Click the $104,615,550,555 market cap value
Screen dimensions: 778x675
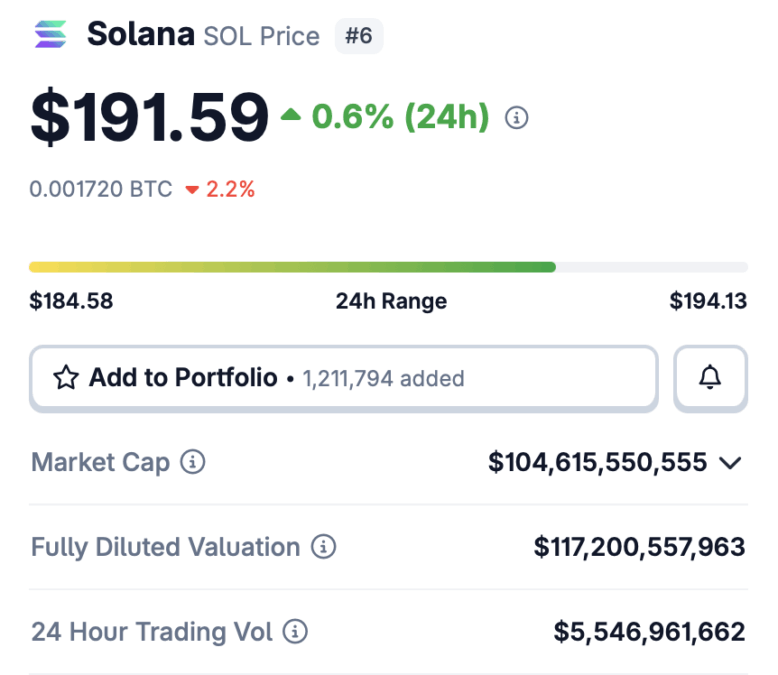(597, 462)
